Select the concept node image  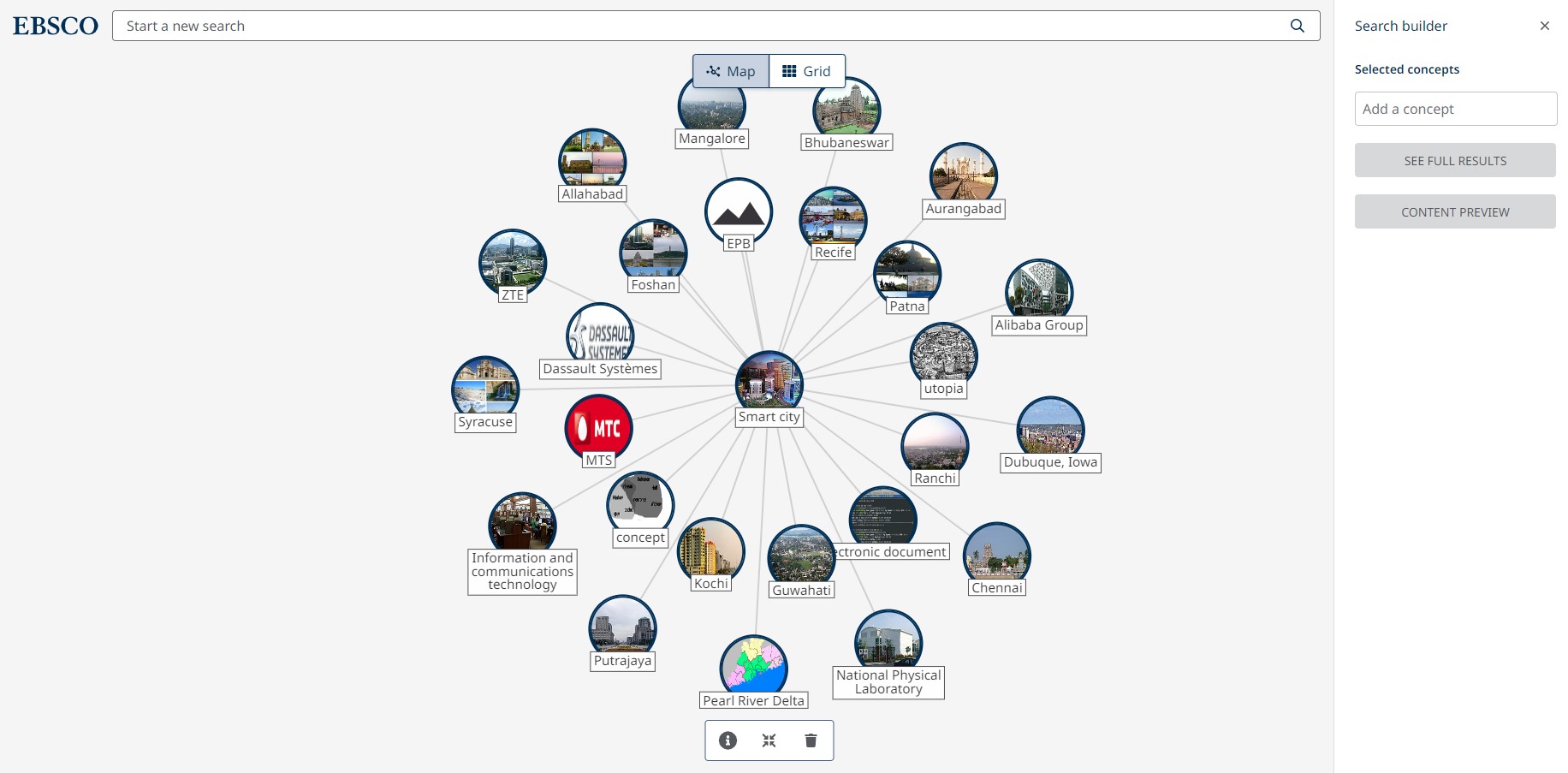pos(640,504)
